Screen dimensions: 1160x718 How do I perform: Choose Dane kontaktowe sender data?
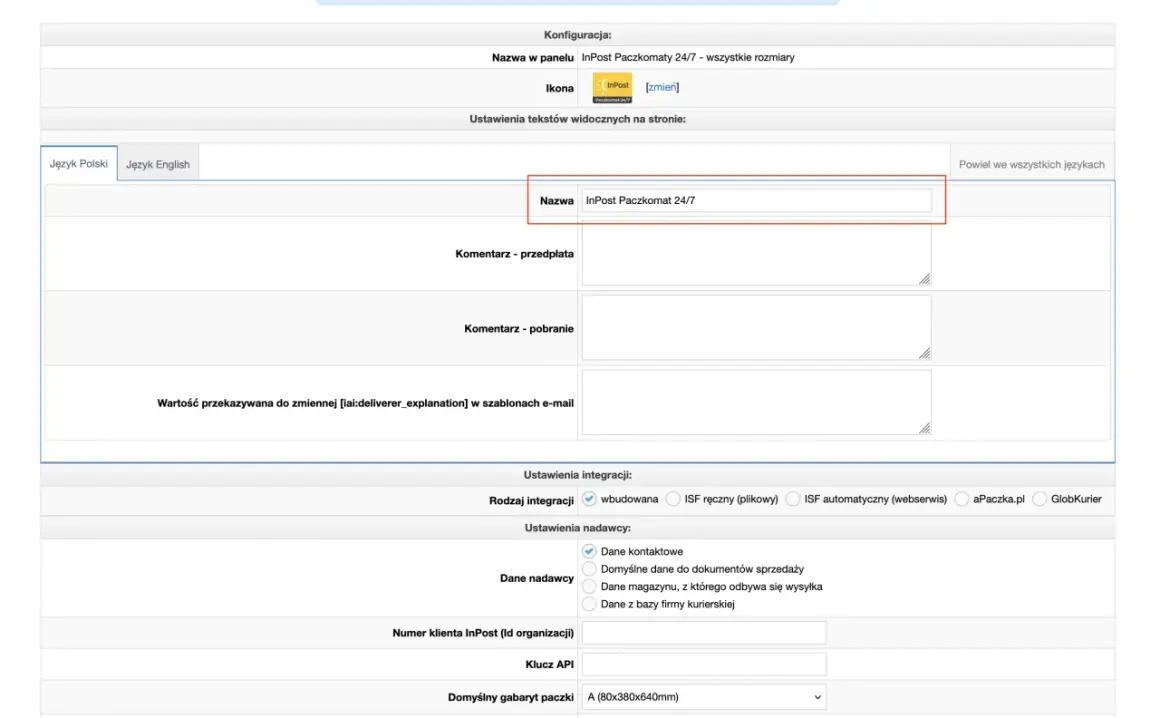click(589, 552)
